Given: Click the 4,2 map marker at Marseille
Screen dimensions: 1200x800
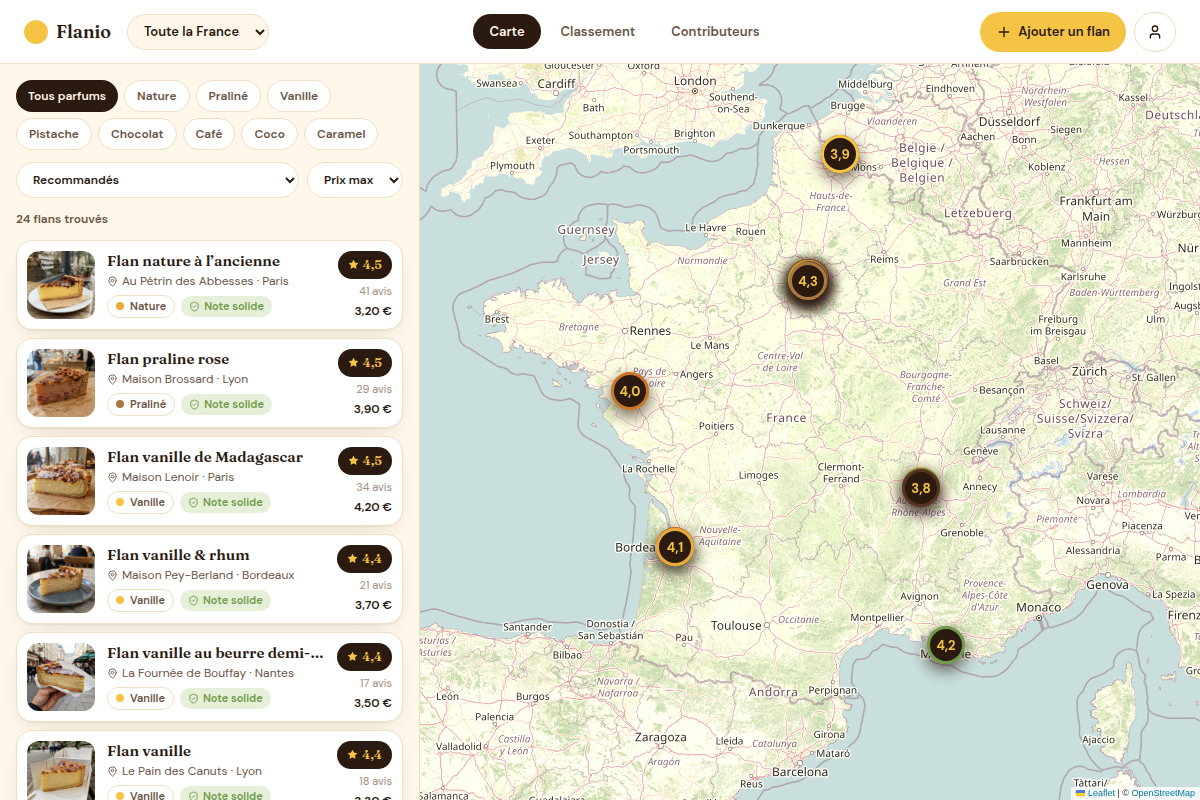Looking at the screenshot, I should pos(945,645).
